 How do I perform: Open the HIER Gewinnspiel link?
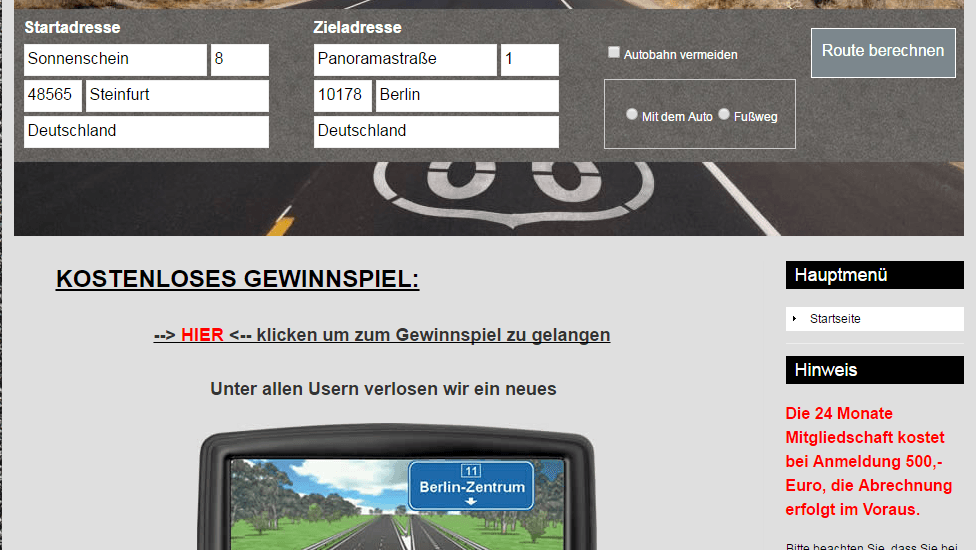coord(202,335)
